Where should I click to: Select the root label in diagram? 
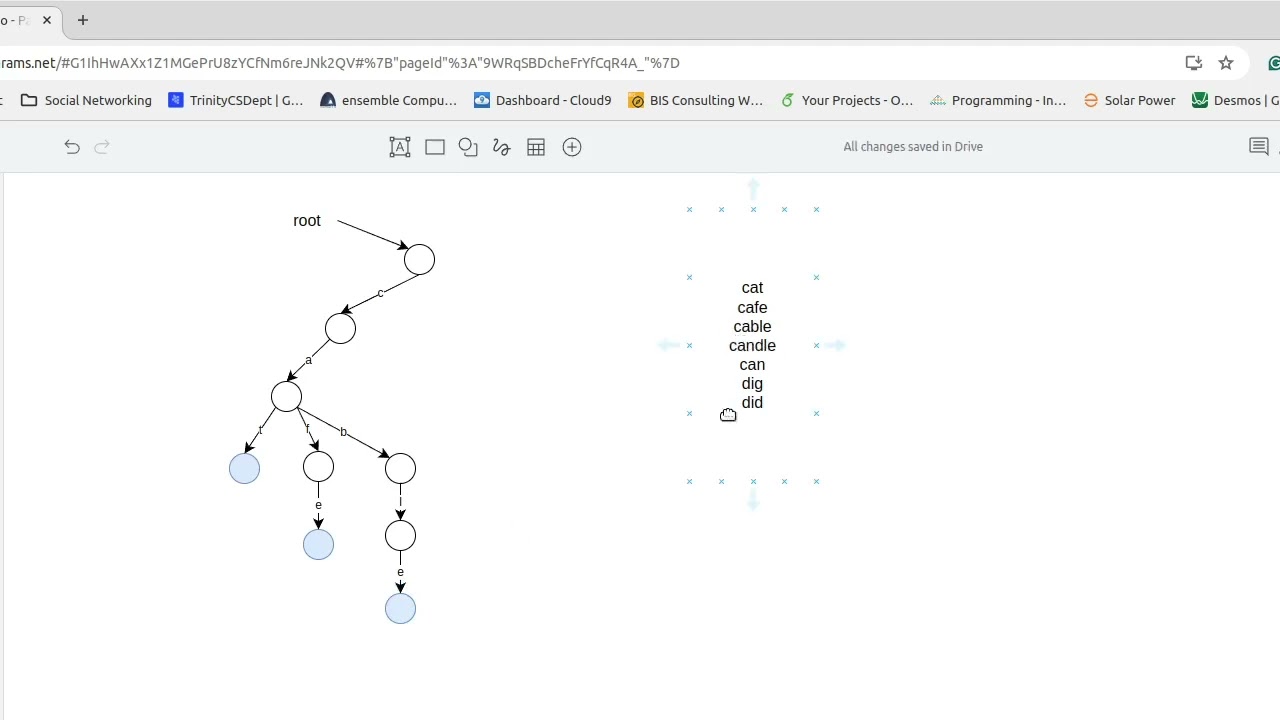(x=307, y=221)
